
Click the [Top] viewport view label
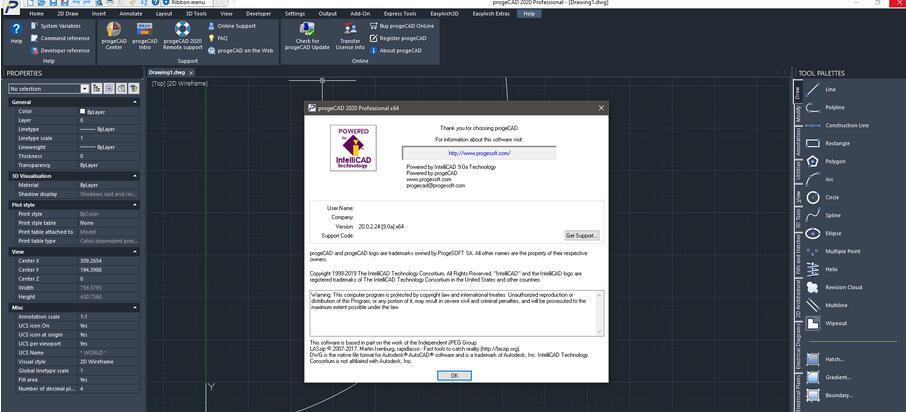click(158, 84)
